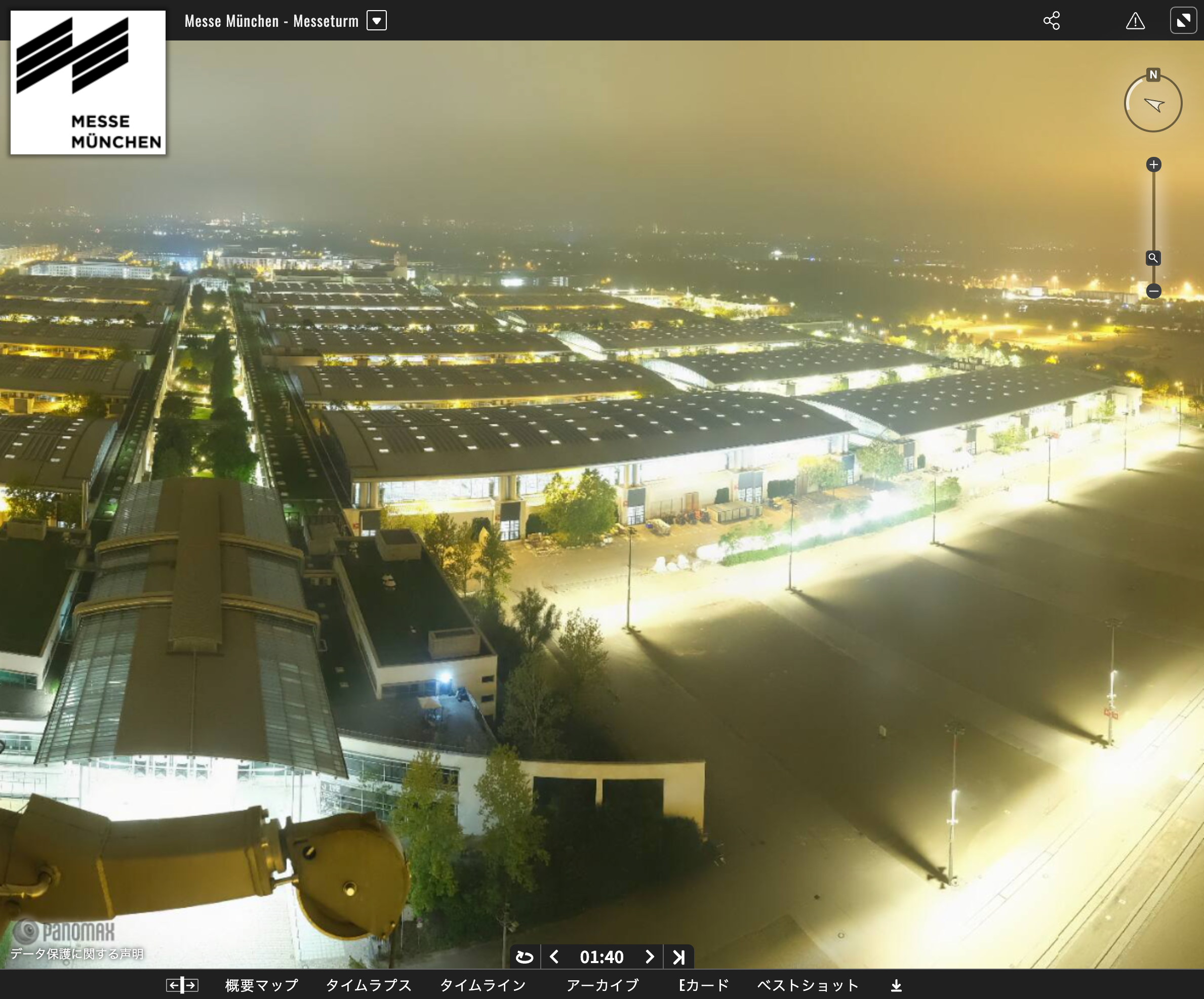This screenshot has width=1204, height=999.
Task: Toggle the panorama width arrows icon
Action: coord(182,985)
